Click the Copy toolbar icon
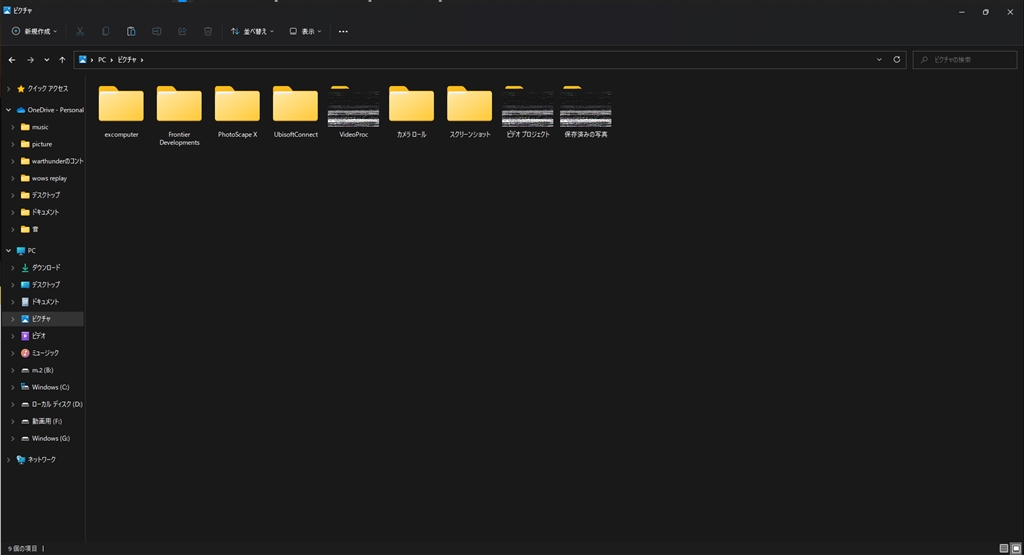 click(105, 31)
